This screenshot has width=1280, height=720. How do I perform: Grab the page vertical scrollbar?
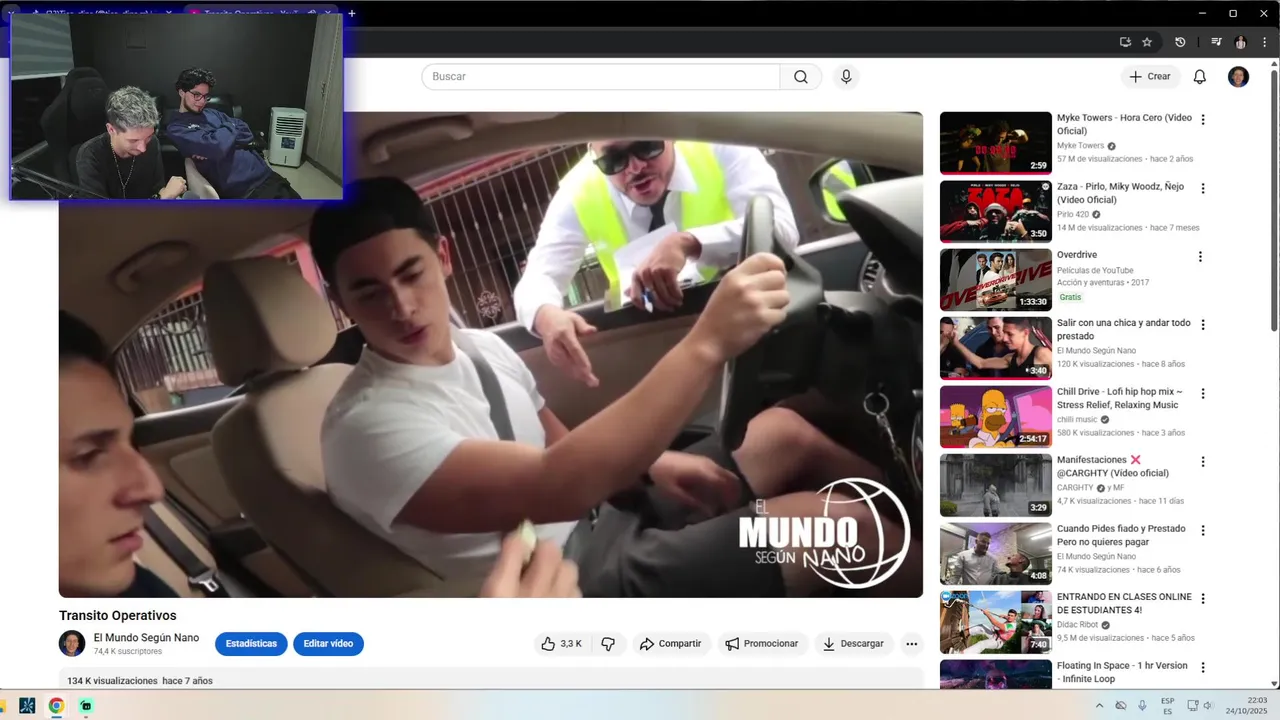click(x=1274, y=200)
